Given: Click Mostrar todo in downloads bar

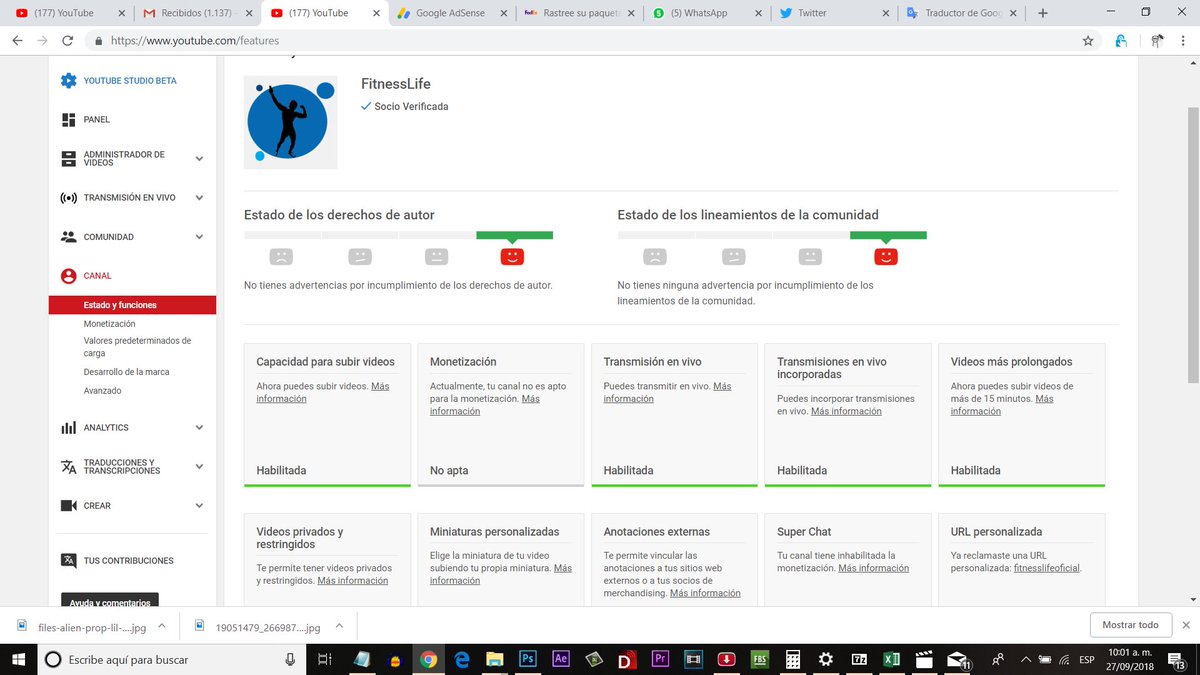Looking at the screenshot, I should click(1130, 625).
